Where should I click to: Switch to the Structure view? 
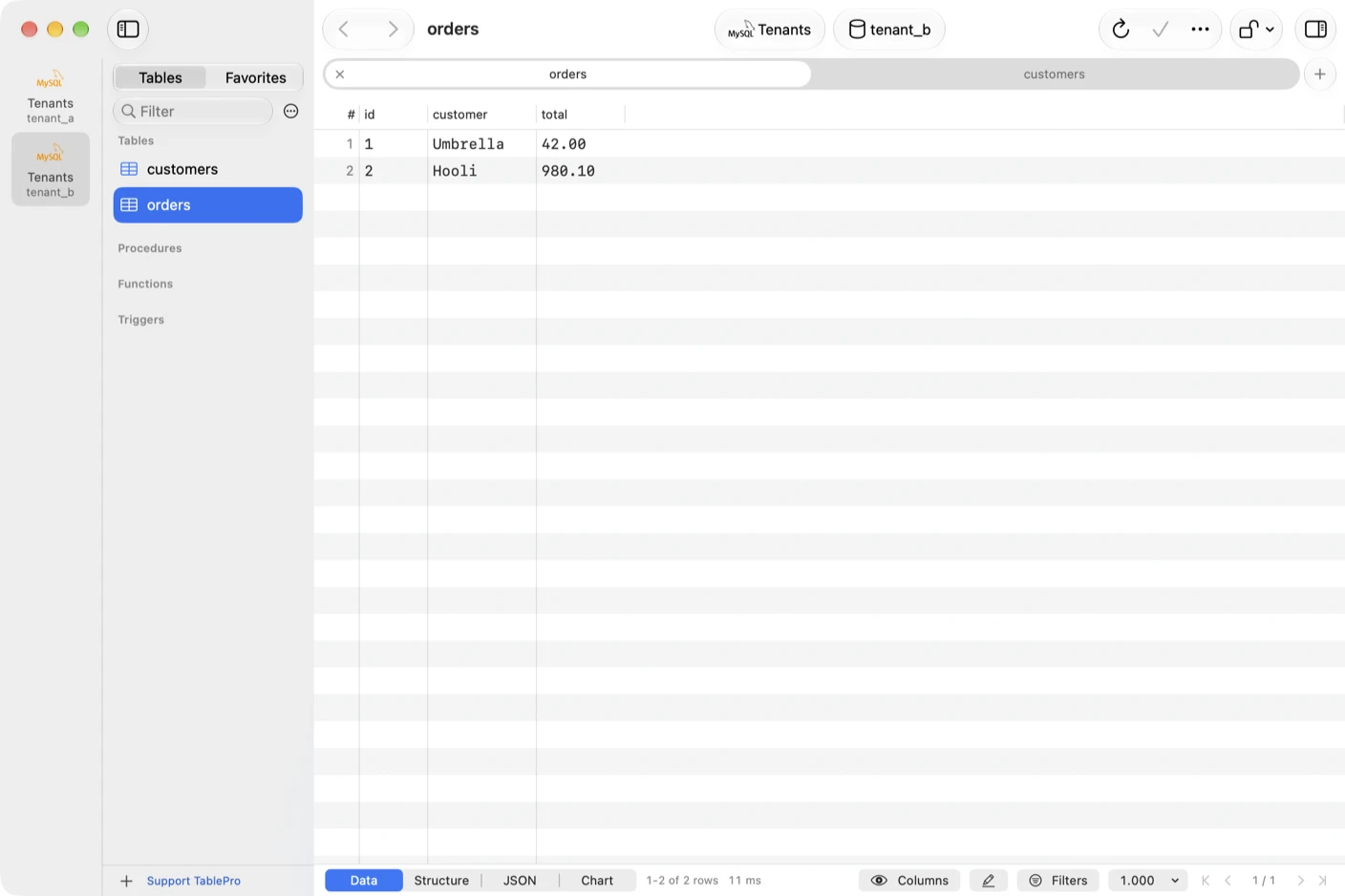click(441, 881)
